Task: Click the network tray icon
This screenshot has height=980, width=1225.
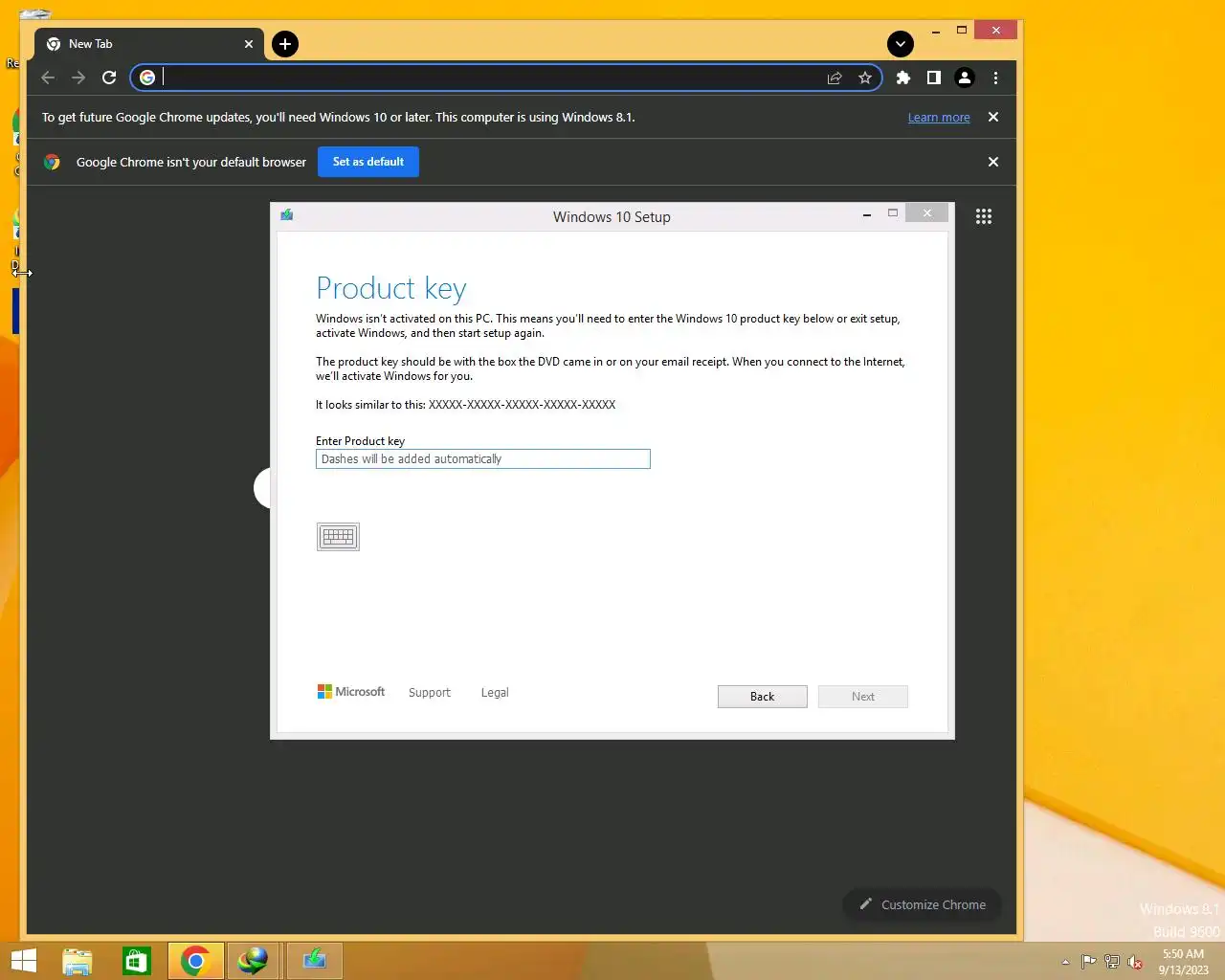Action: point(1112,962)
